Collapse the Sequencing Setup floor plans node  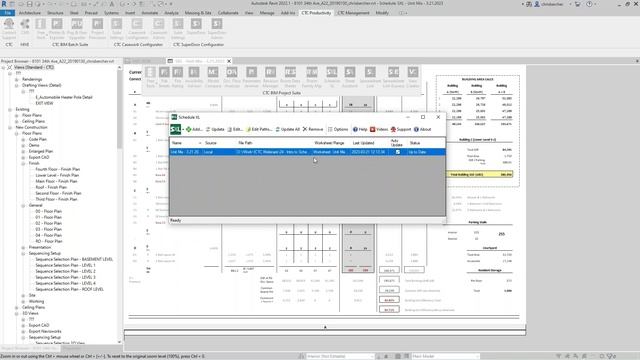point(23,253)
